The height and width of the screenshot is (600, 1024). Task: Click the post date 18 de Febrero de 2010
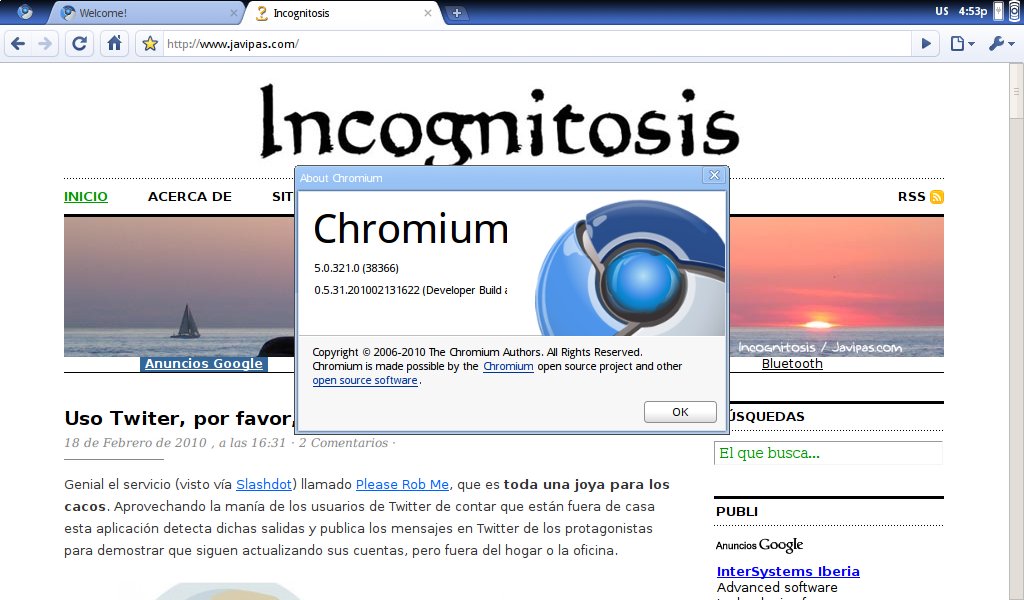point(135,443)
